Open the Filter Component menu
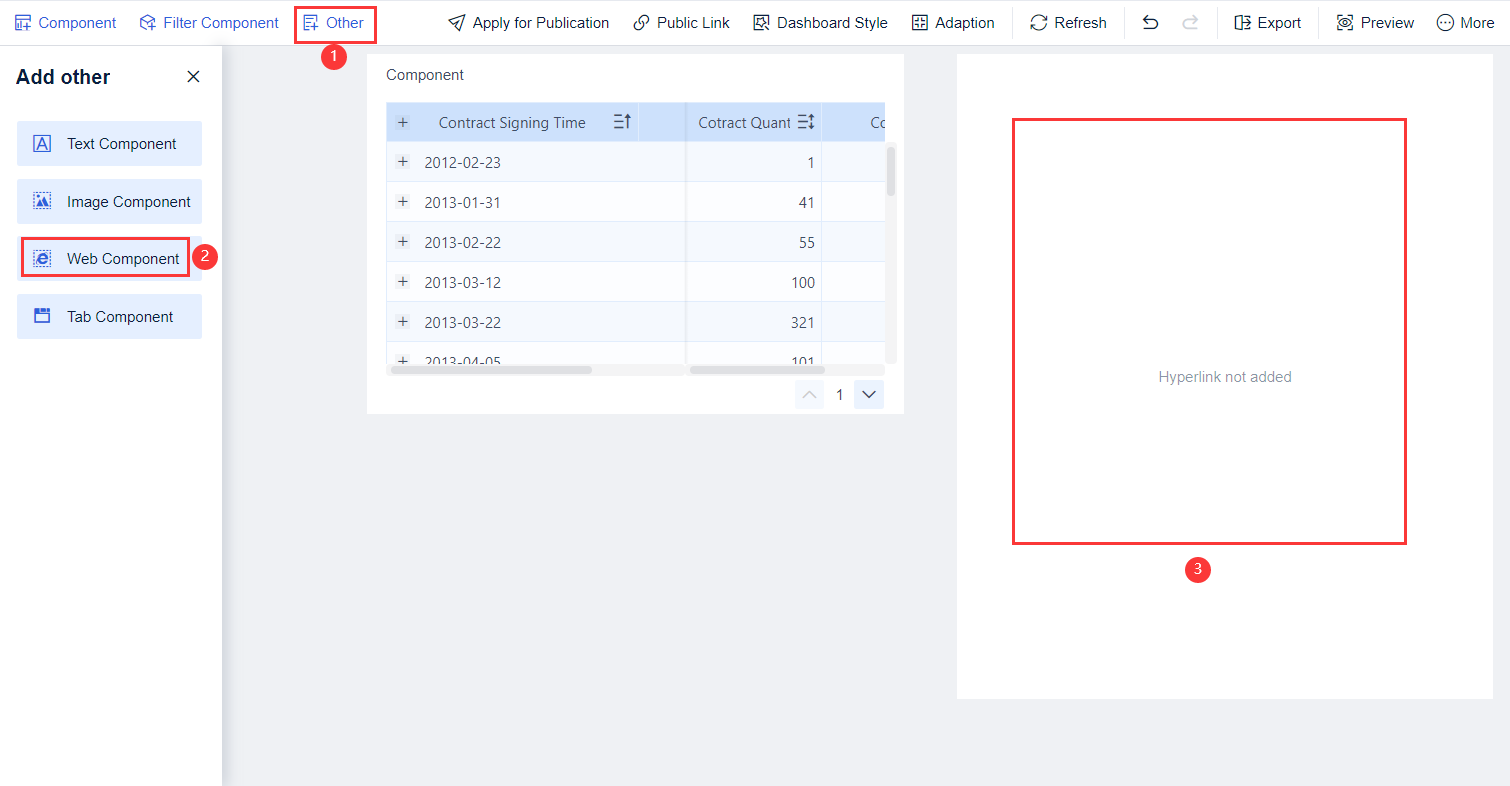 208,22
